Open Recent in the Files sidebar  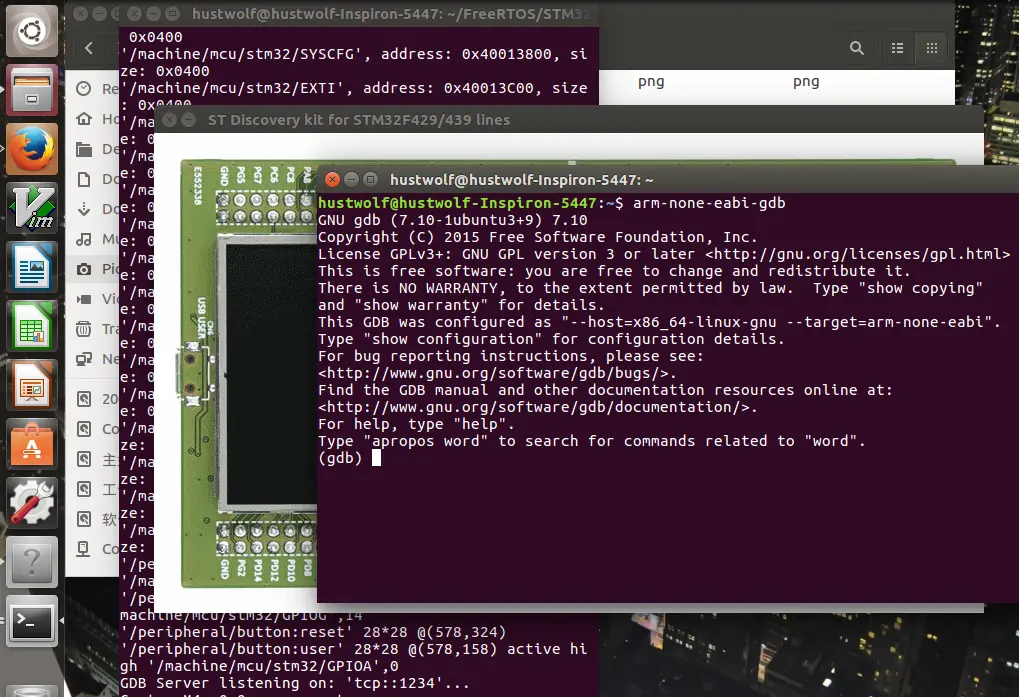point(95,88)
